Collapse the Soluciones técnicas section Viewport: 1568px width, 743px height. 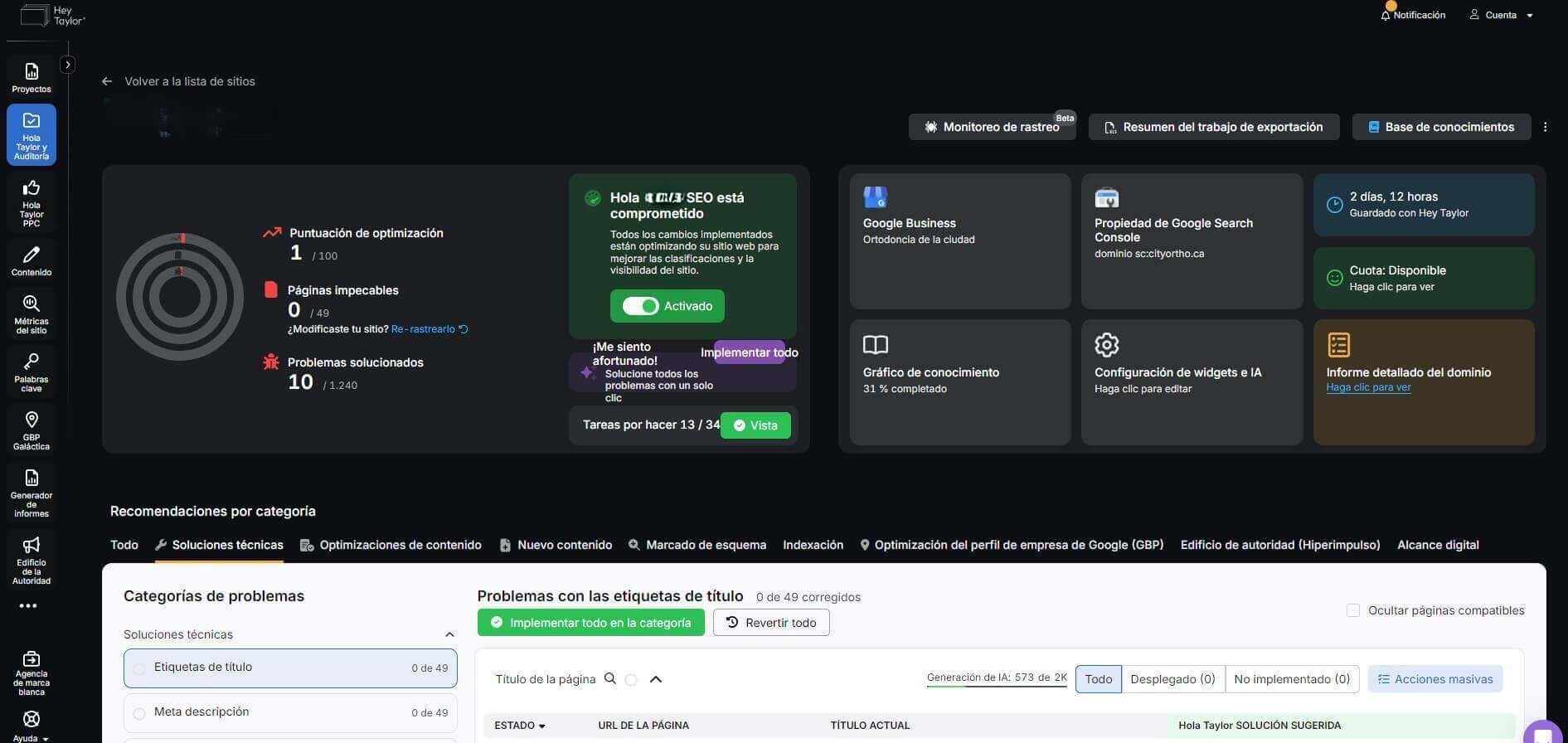click(x=449, y=634)
